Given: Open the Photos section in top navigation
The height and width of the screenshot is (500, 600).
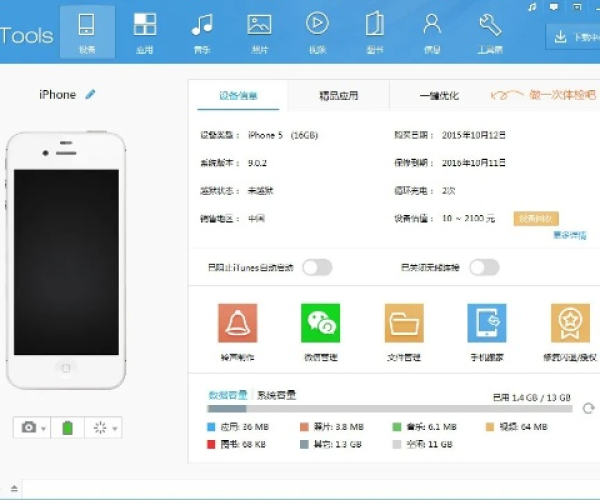Looking at the screenshot, I should (x=259, y=33).
